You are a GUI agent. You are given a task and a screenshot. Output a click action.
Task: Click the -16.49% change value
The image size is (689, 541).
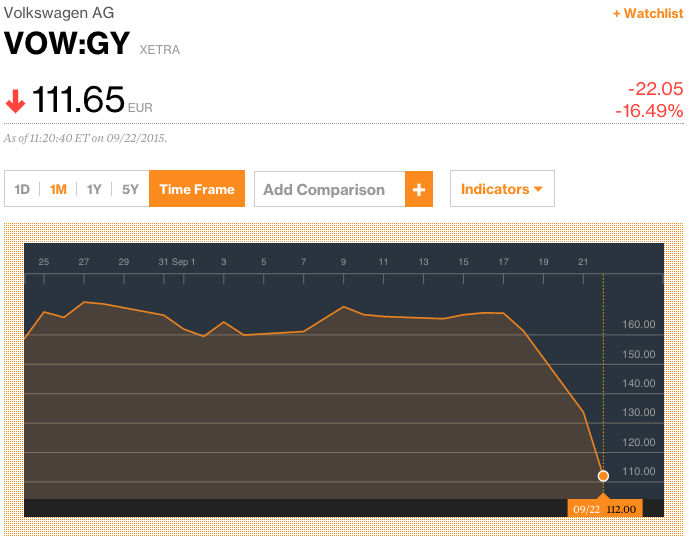pyautogui.click(x=649, y=110)
